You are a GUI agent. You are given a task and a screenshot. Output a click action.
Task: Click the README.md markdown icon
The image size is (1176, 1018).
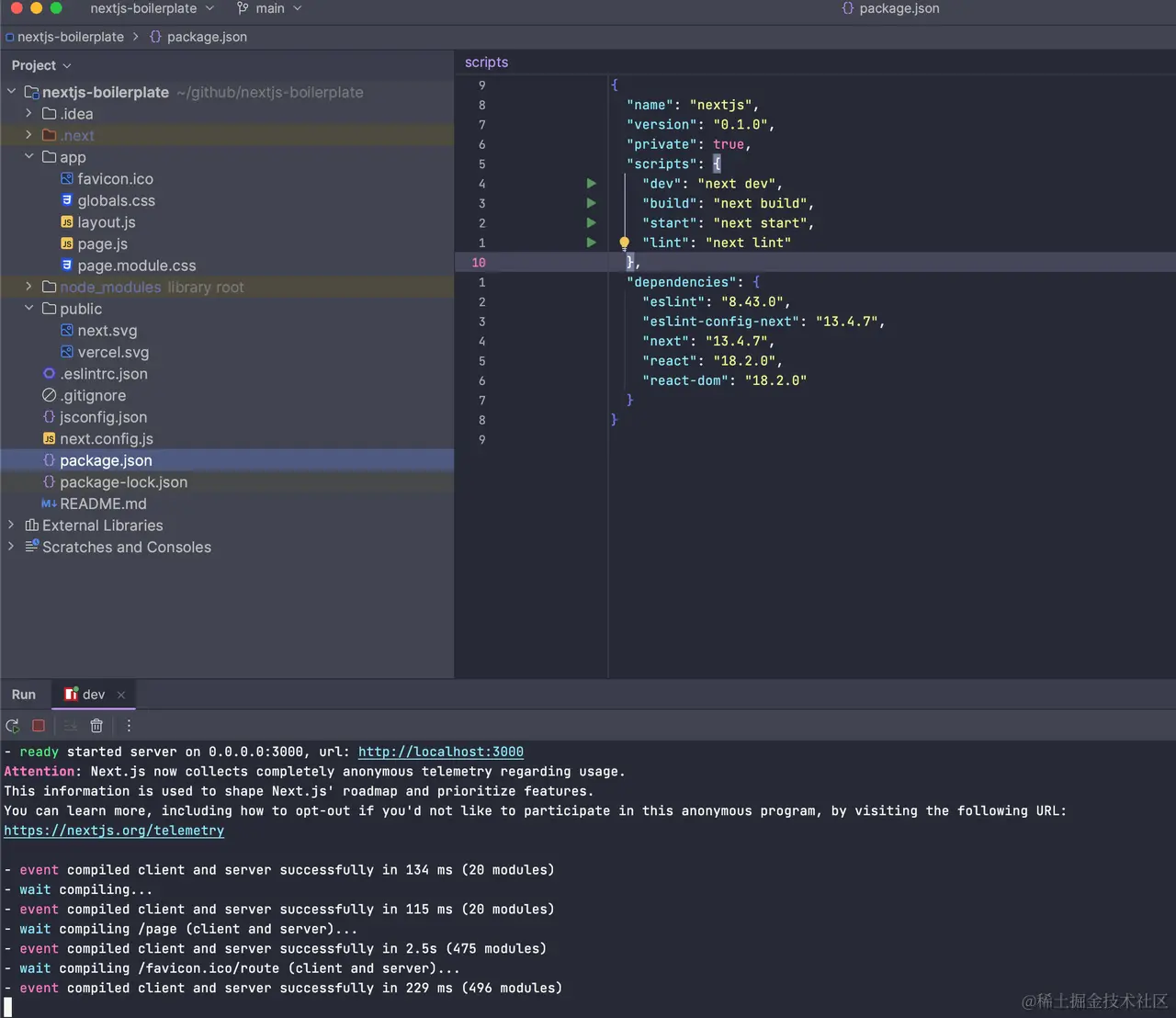pos(50,503)
